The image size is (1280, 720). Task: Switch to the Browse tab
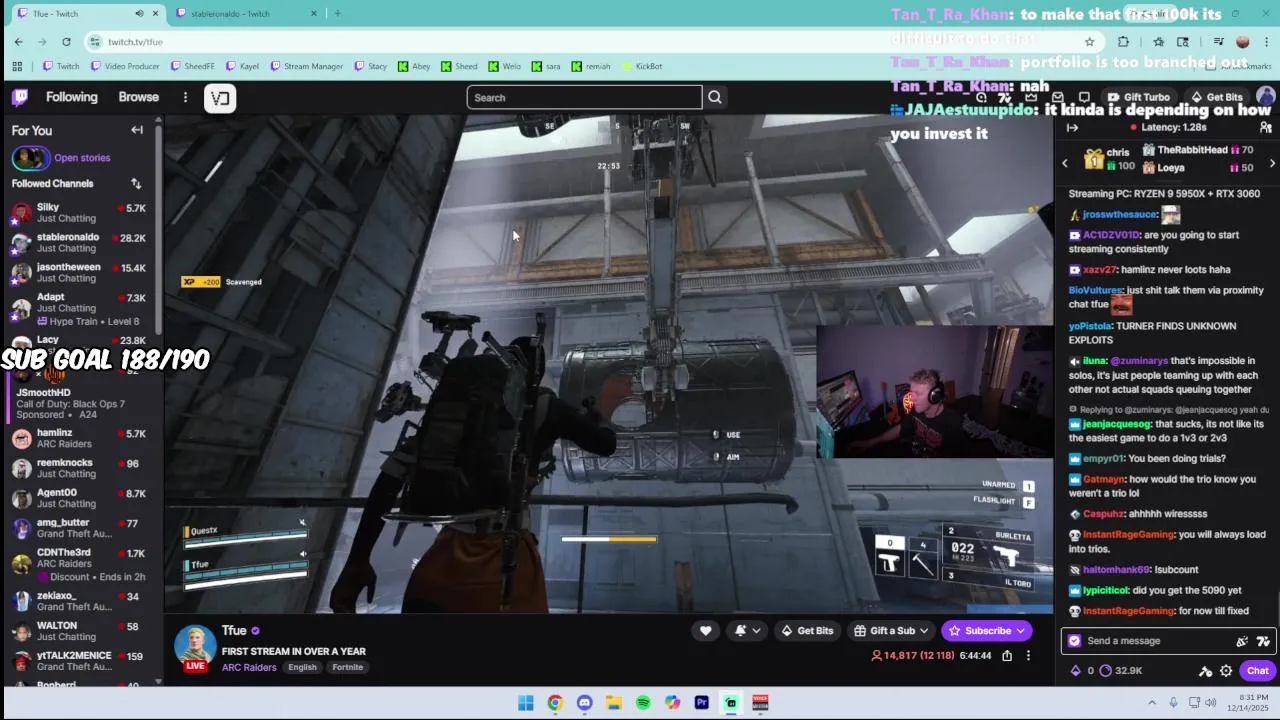point(139,97)
